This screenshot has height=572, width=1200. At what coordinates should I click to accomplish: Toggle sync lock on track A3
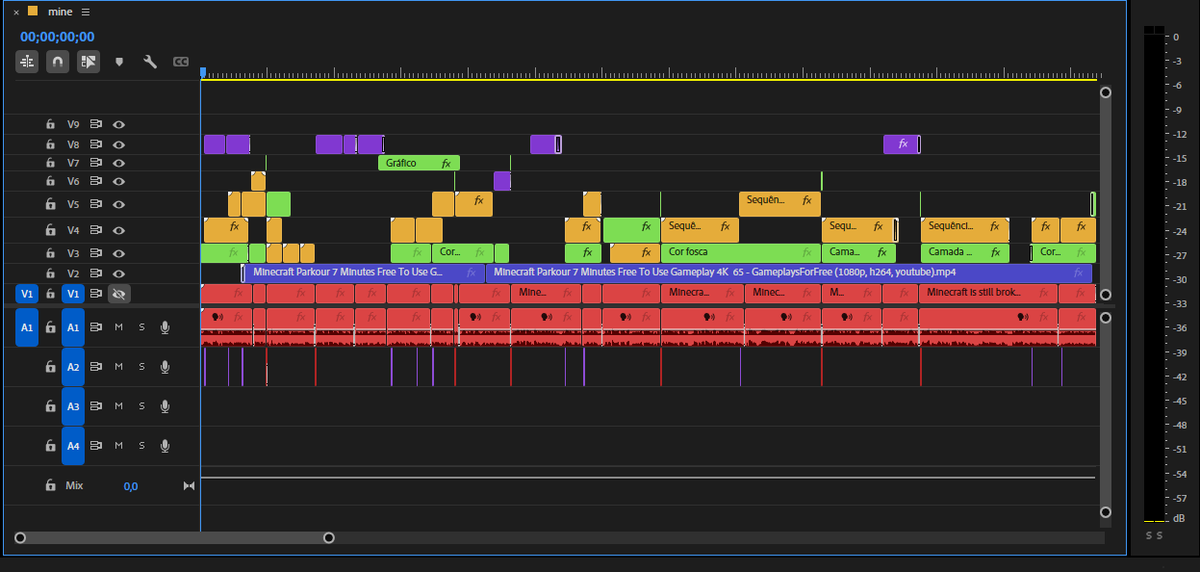(96, 406)
